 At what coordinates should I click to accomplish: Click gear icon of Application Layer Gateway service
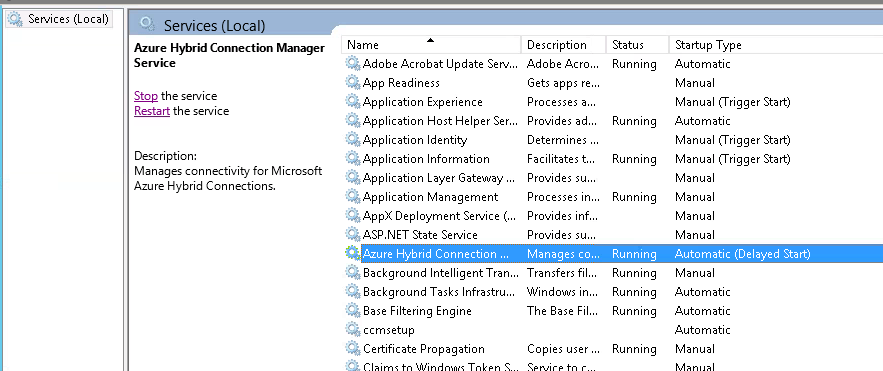click(353, 177)
